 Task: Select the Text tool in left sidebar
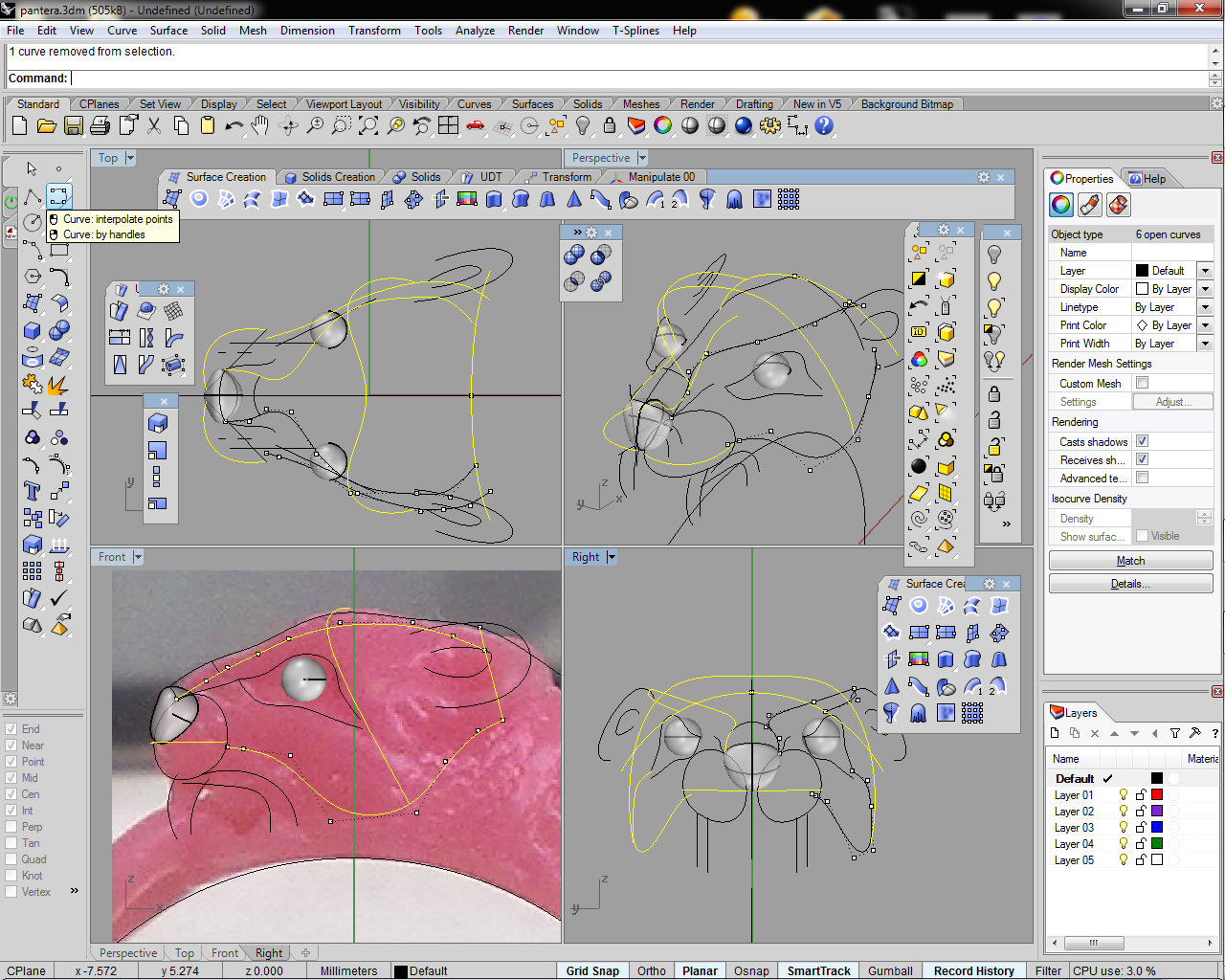[x=32, y=491]
